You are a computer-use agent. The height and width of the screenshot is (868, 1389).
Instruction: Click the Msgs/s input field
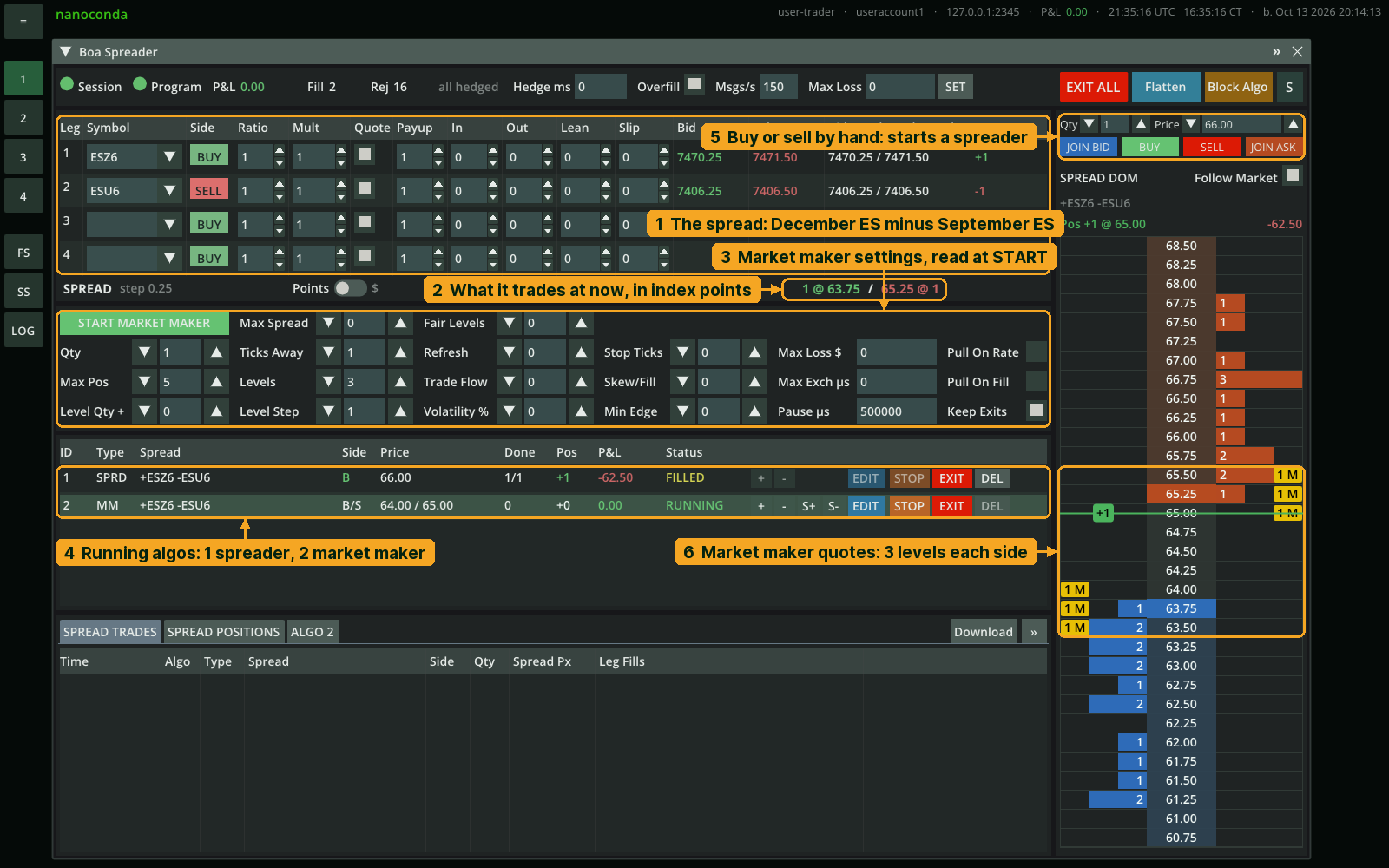pyautogui.click(x=779, y=87)
